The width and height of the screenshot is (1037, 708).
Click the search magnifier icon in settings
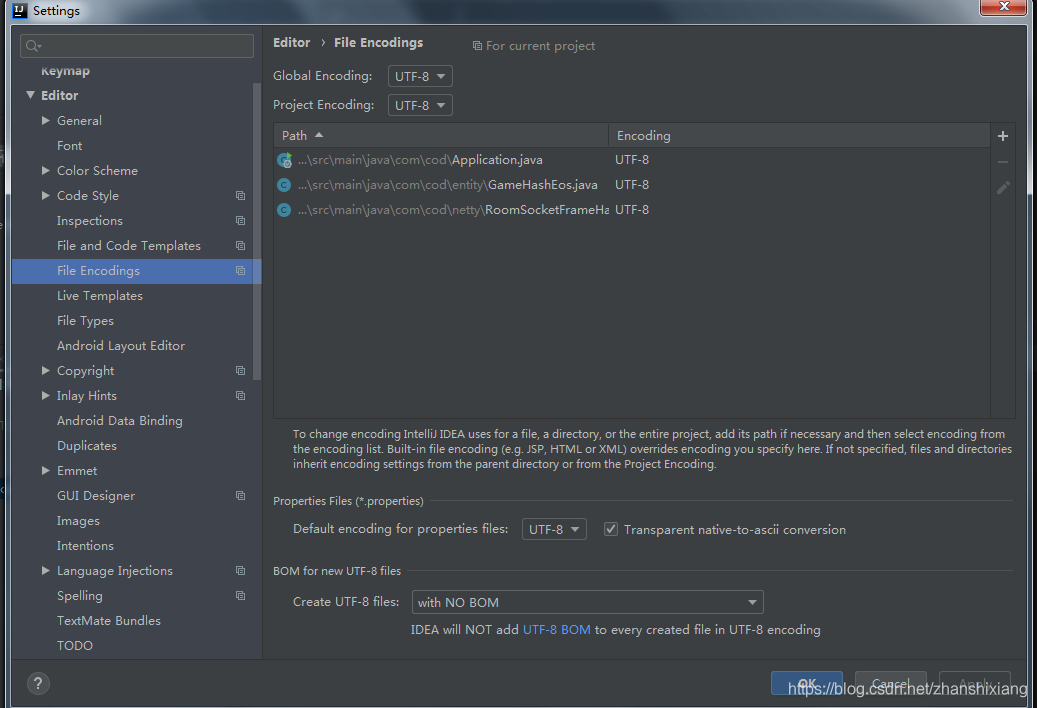pyautogui.click(x=33, y=46)
